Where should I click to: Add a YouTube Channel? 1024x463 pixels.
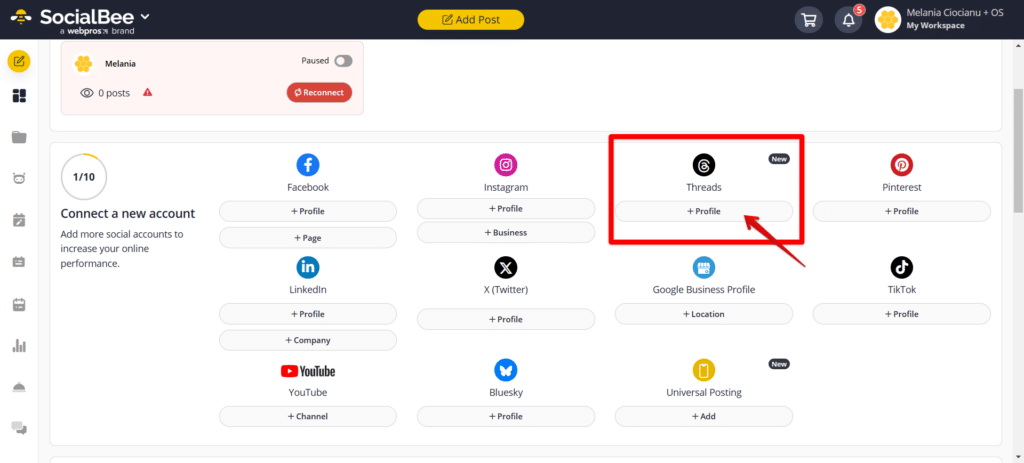point(308,417)
